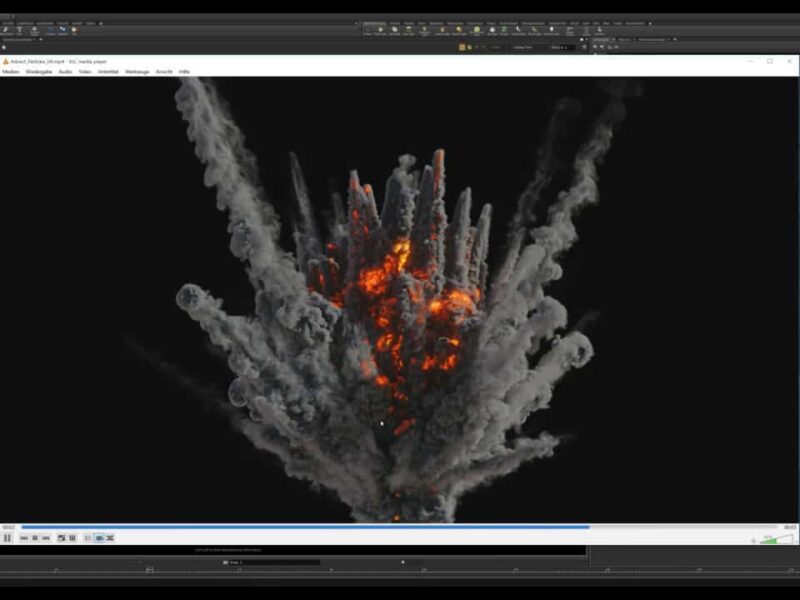This screenshot has width=800, height=600.
Task: Switch the video to fullscreen mode
Action: (62, 538)
